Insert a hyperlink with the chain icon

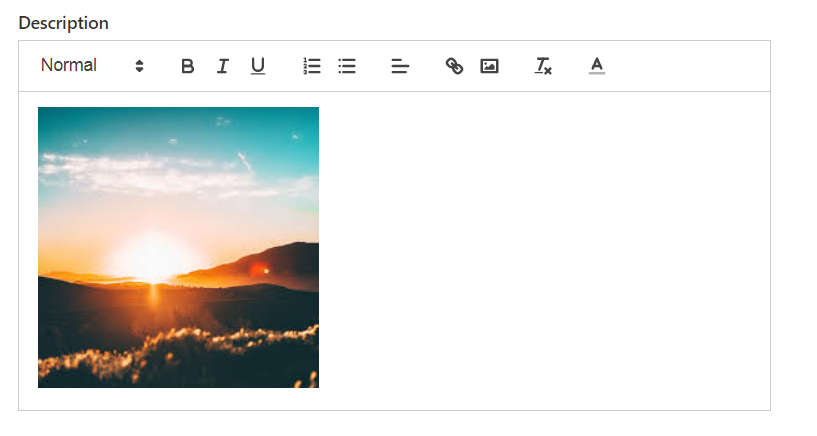(454, 66)
